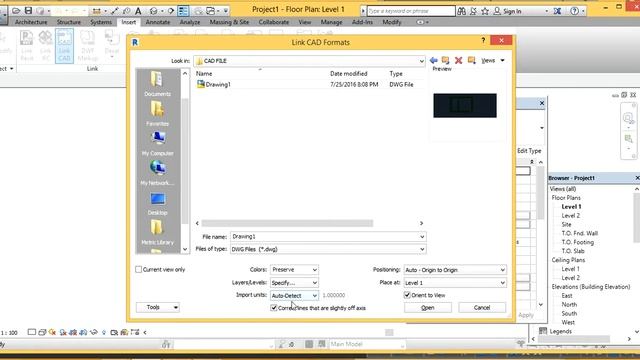Image resolution: width=640 pixels, height=360 pixels.
Task: Click the binoculars search icon
Action: [461, 11]
